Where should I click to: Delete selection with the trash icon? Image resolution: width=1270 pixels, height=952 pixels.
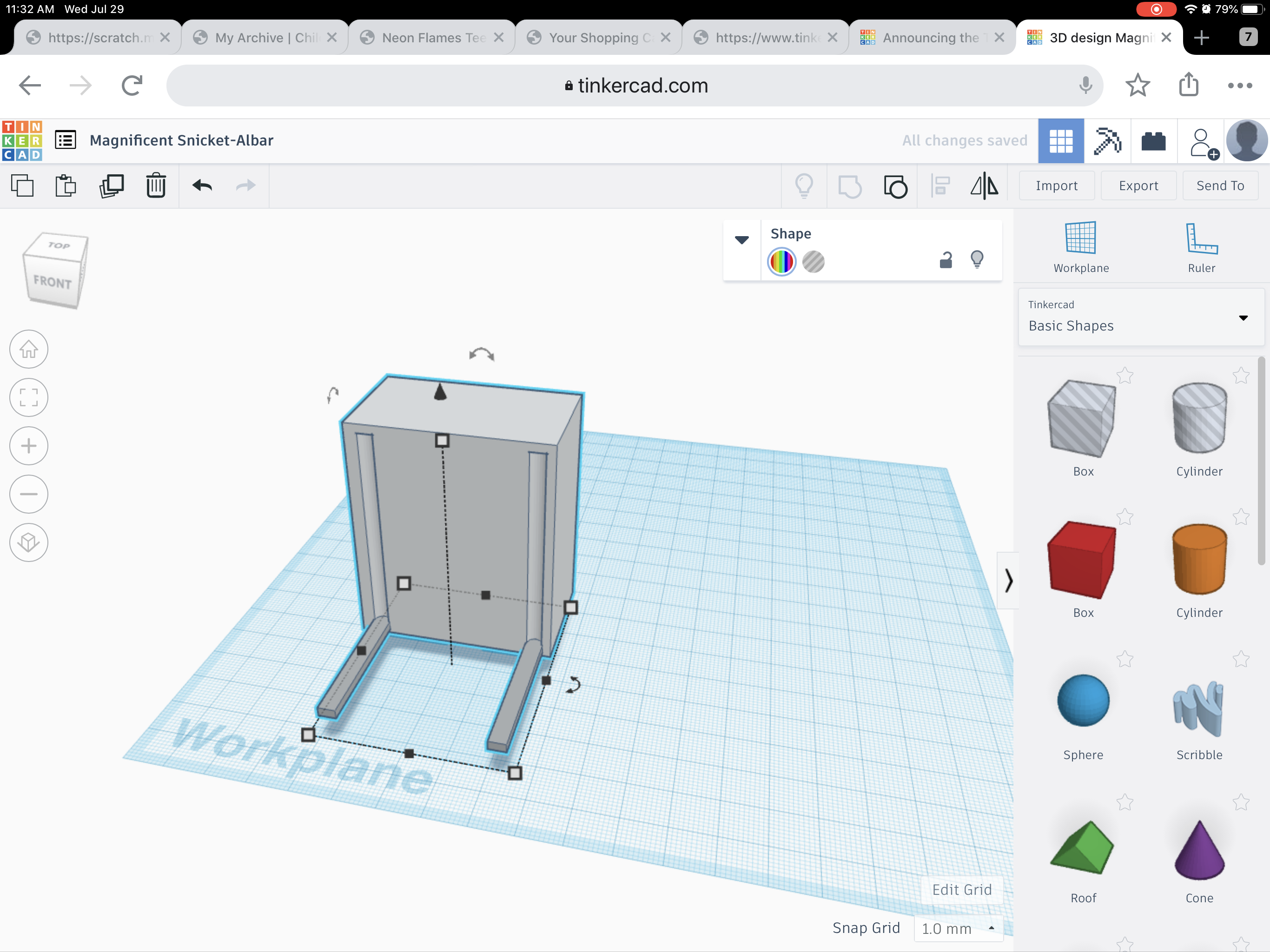click(x=156, y=186)
